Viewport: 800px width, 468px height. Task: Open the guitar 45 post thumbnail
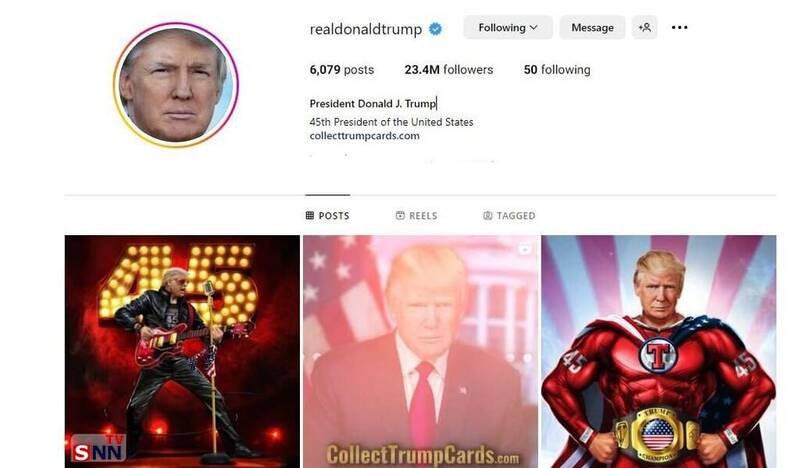point(182,352)
